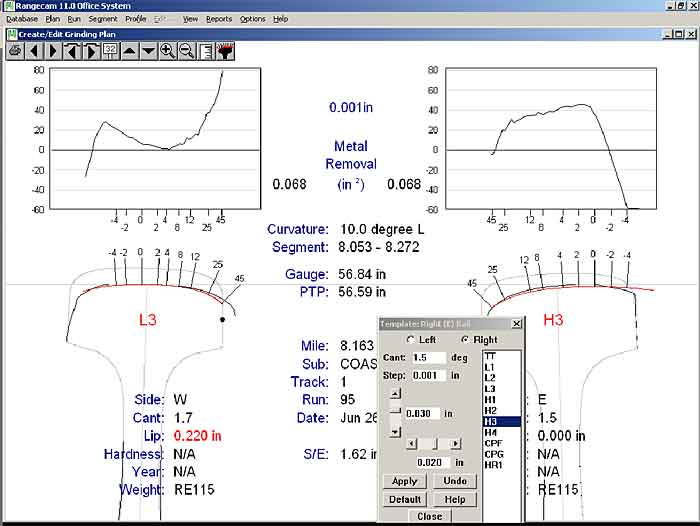The image size is (700, 526).
Task: Click the printer icon in toolbar
Action: (x=15, y=50)
